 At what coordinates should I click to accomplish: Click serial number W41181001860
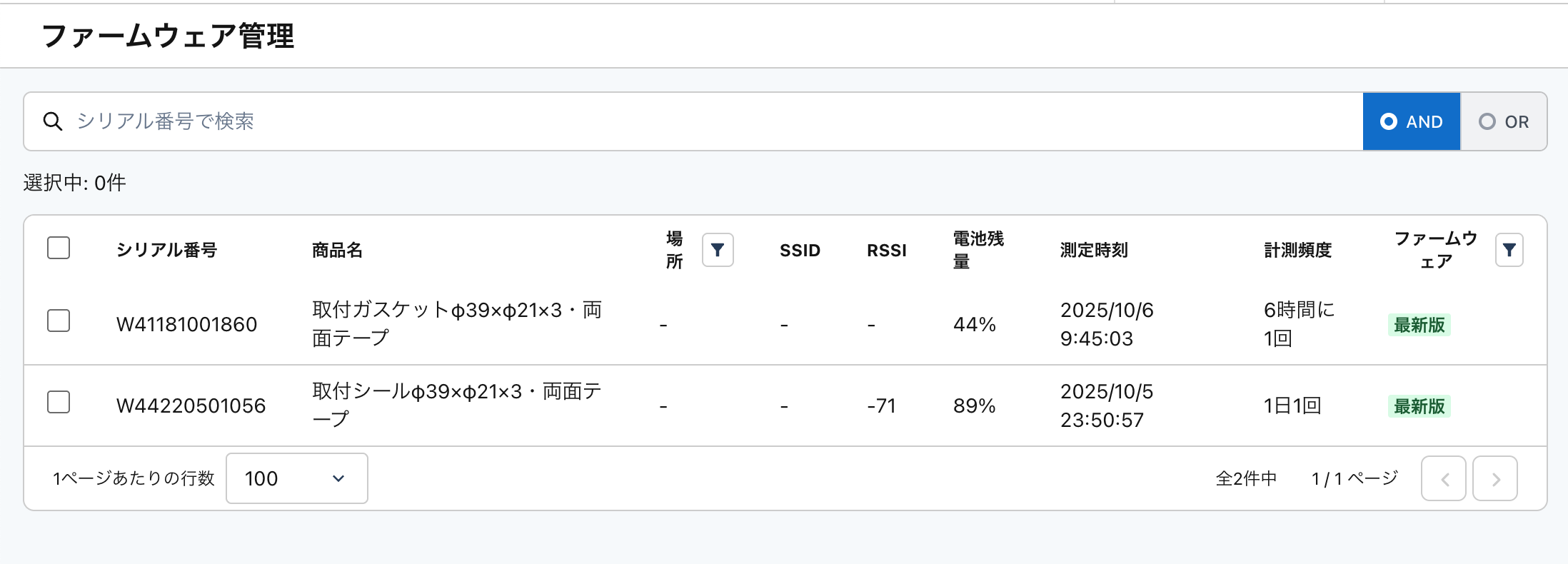coord(186,325)
